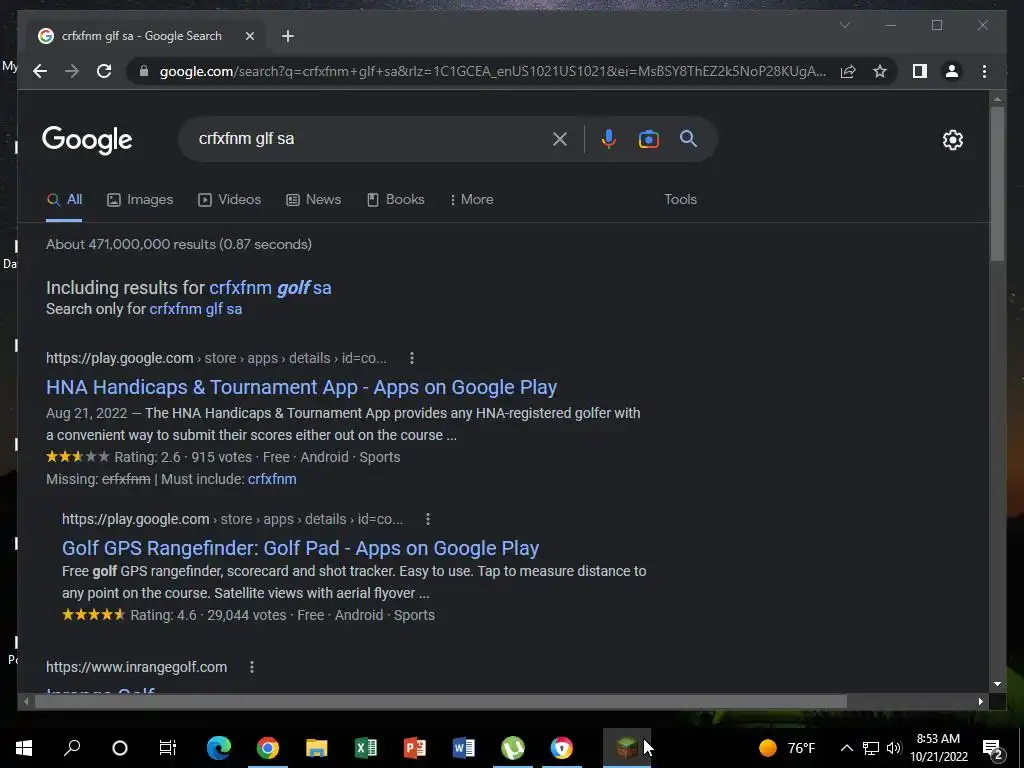Screen dimensions: 1024x768
Task: Search only for crfxfnm glf sa
Action: pyautogui.click(x=196, y=309)
